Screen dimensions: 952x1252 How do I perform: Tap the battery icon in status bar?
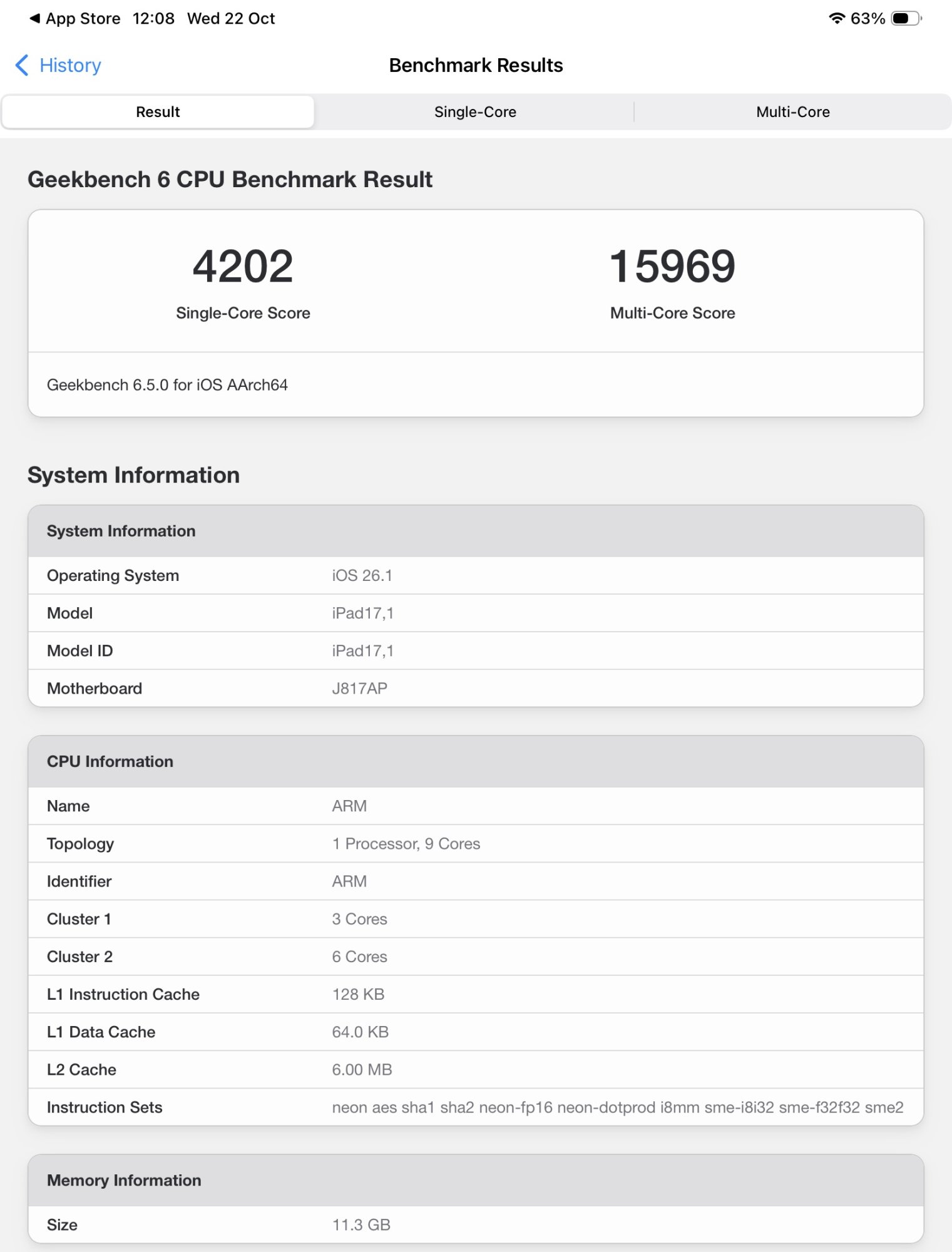pos(906,19)
